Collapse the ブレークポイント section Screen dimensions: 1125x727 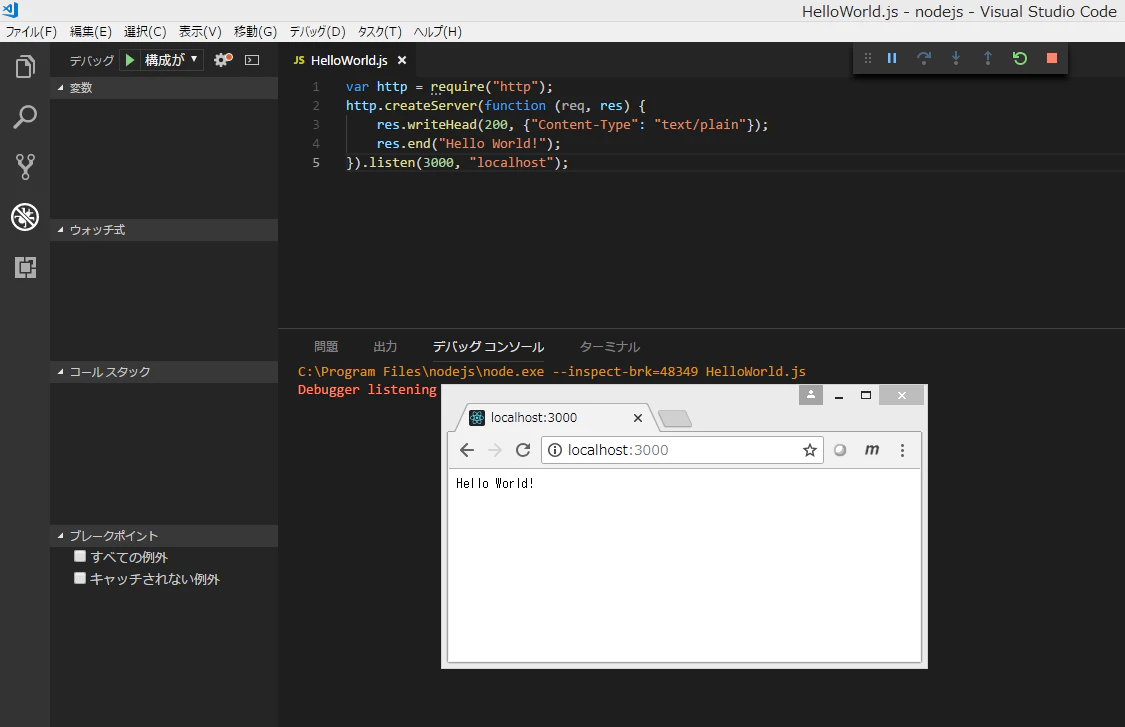pos(164,535)
